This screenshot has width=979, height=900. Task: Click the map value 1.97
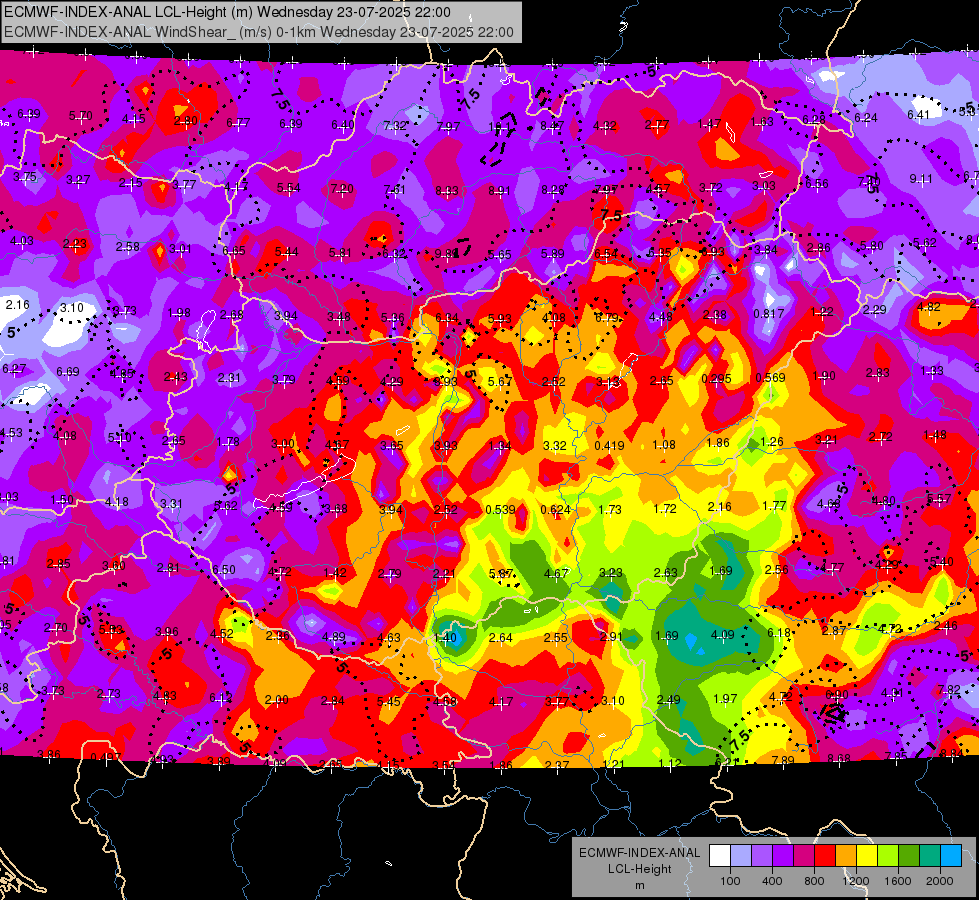click(x=725, y=699)
